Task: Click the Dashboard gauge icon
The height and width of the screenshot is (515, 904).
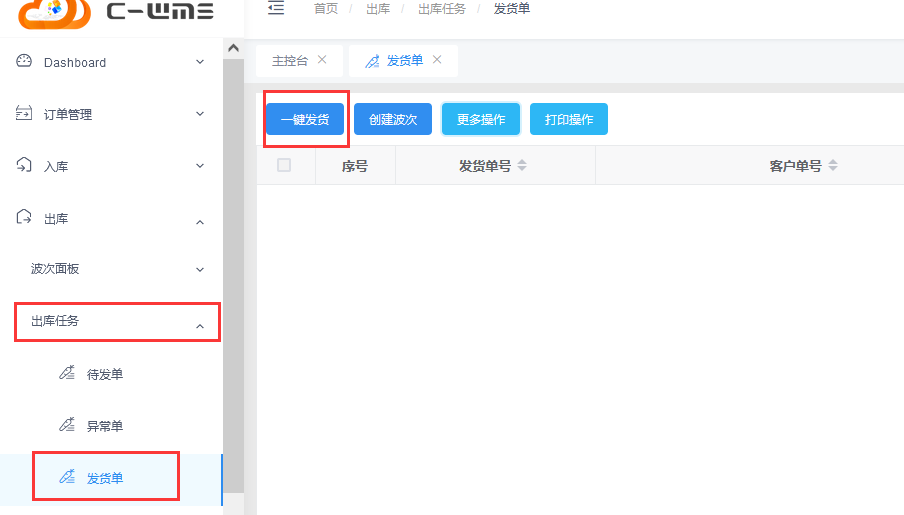Action: (24, 61)
